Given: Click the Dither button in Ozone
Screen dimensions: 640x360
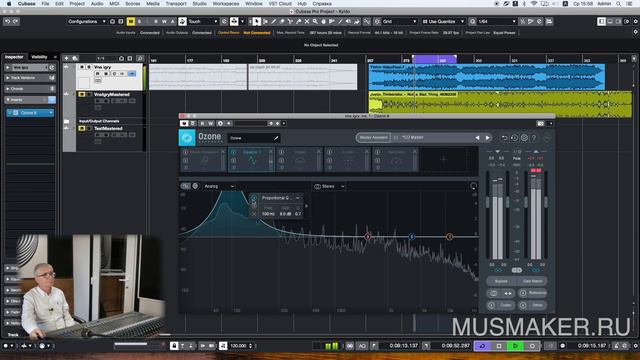Looking at the screenshot, I should click(533, 305).
